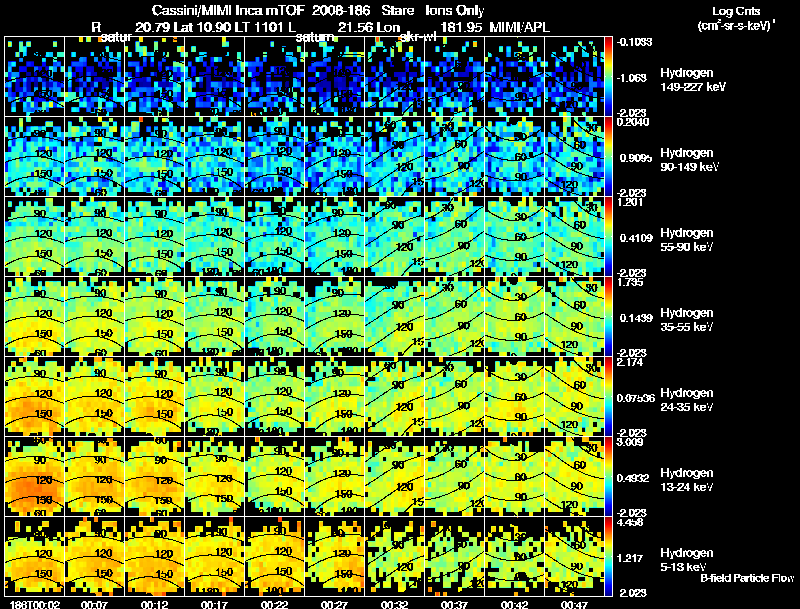800x609 pixels.
Task: Select the 'Hydrogen 90-149 keV' row label
Action: (690, 160)
